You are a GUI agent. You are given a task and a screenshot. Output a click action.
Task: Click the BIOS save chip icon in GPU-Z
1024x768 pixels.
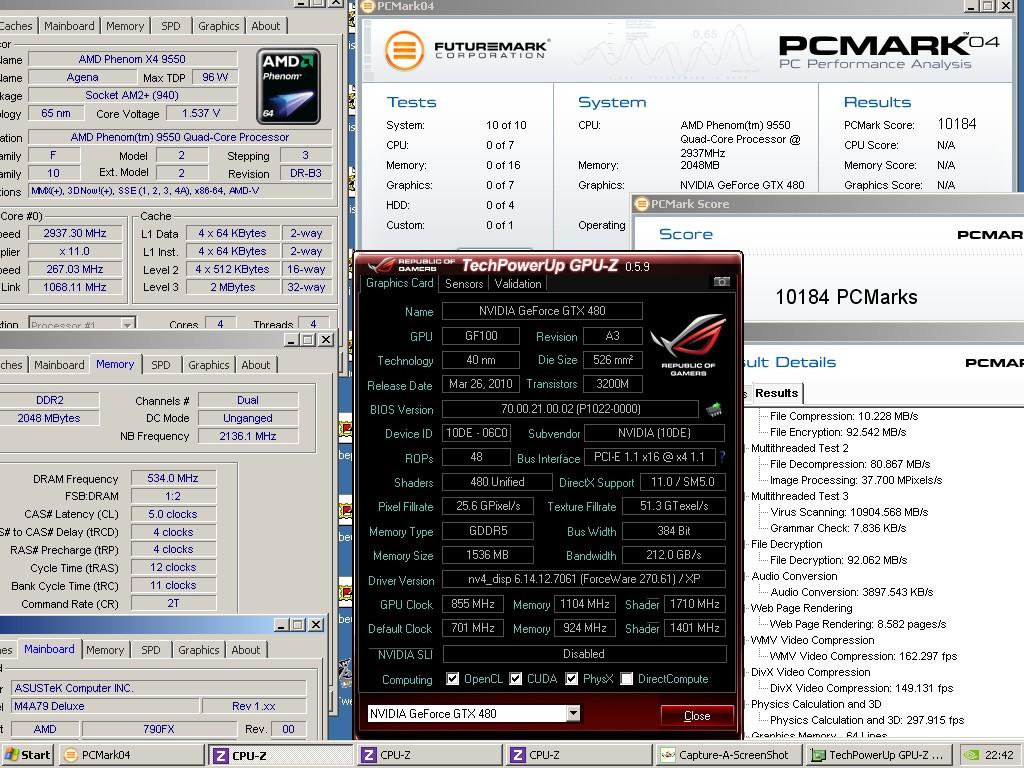714,409
